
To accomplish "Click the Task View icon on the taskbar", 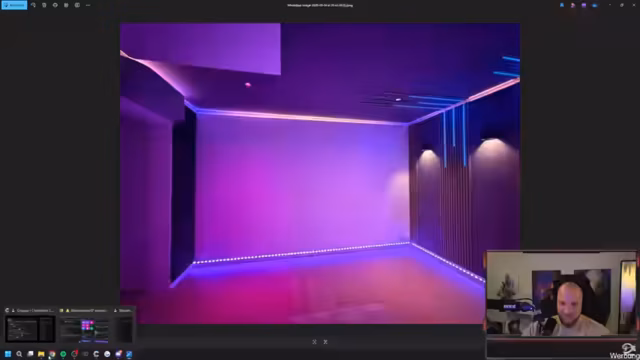I will (x=30, y=354).
